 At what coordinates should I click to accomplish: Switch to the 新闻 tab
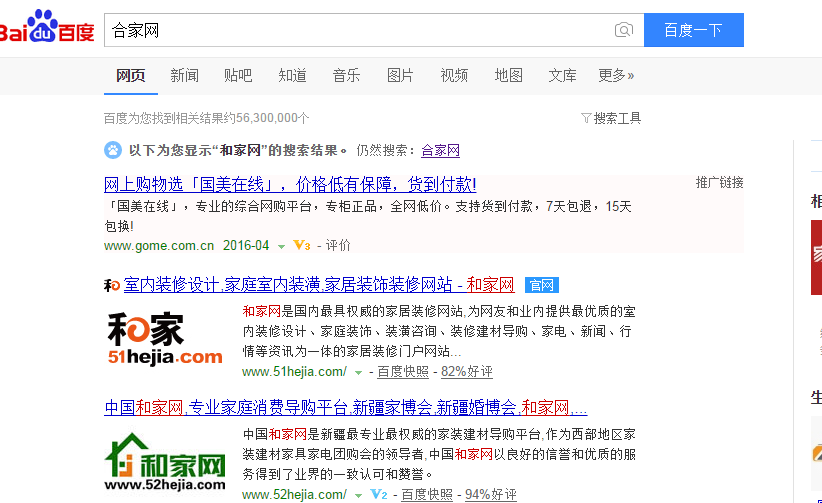(x=185, y=76)
